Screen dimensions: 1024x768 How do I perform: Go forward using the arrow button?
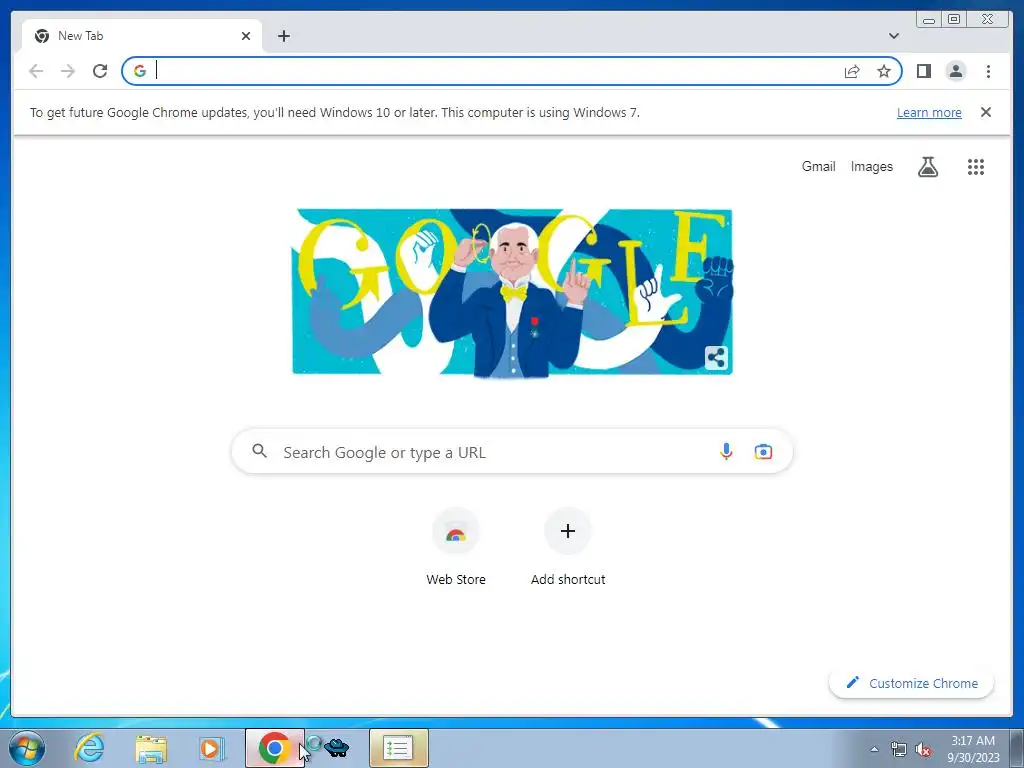click(x=68, y=71)
